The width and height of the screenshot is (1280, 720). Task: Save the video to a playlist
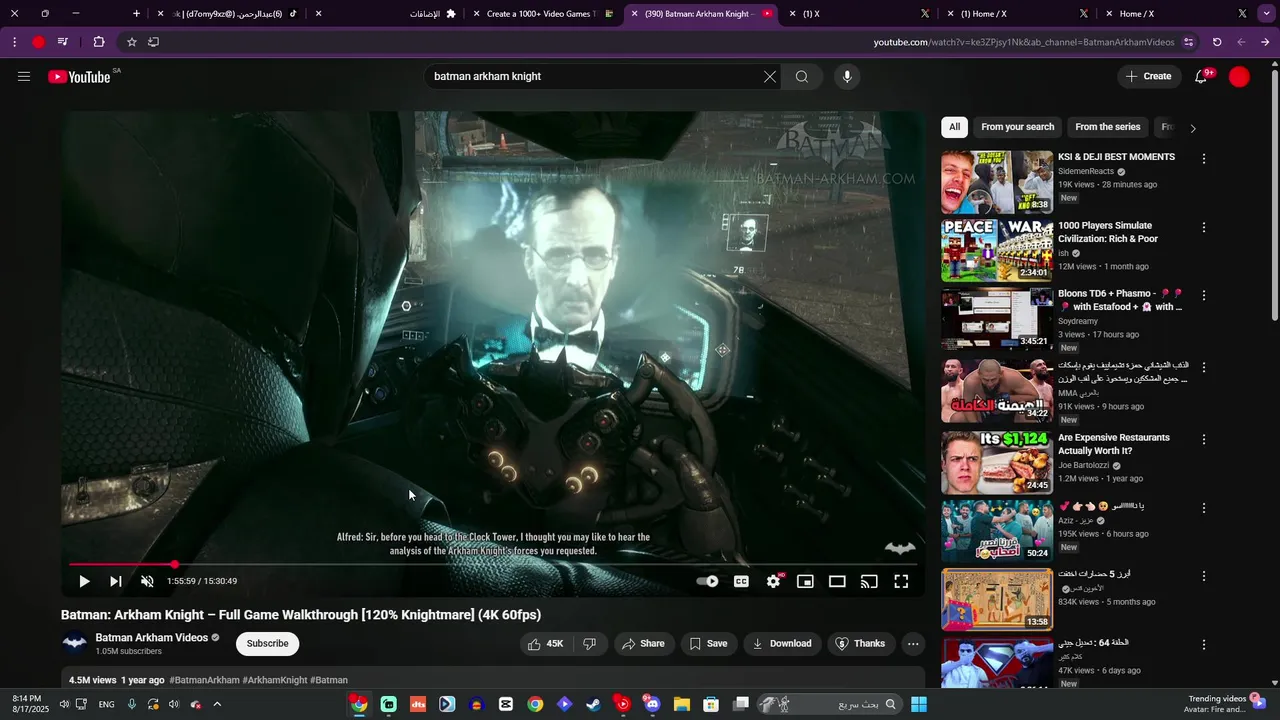pos(708,644)
